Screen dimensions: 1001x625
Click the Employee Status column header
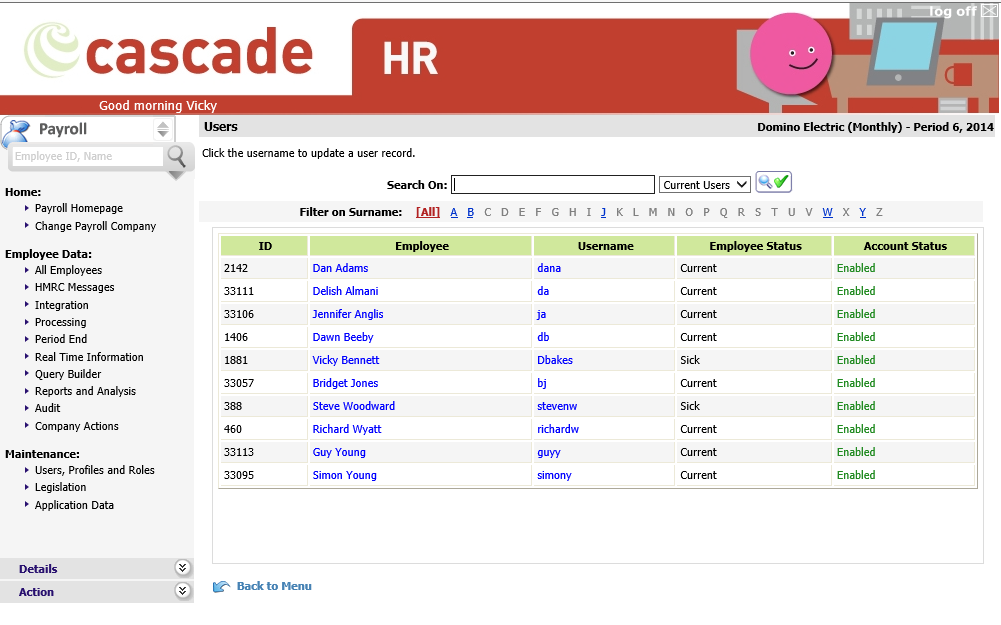click(x=755, y=246)
